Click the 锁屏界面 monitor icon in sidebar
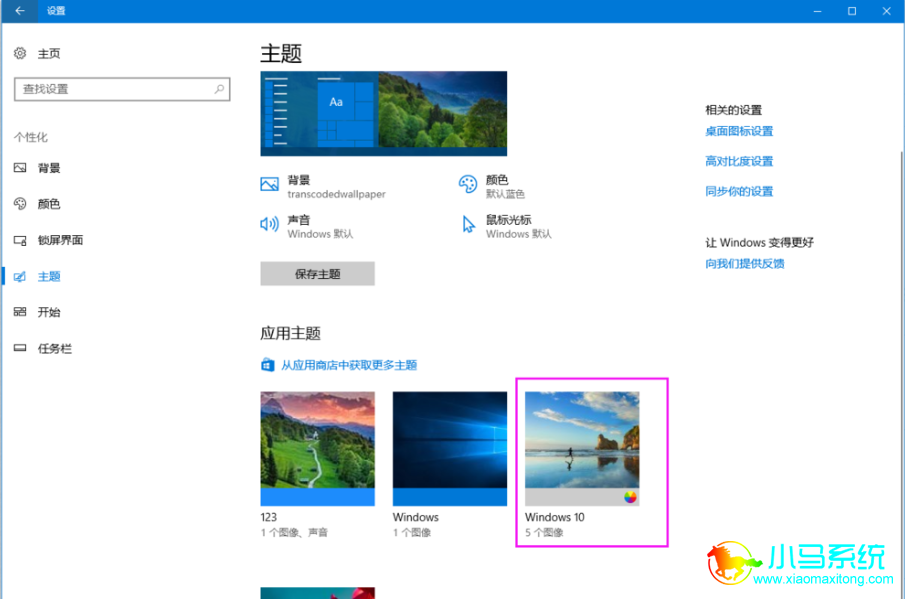905x599 pixels. [x=20, y=240]
